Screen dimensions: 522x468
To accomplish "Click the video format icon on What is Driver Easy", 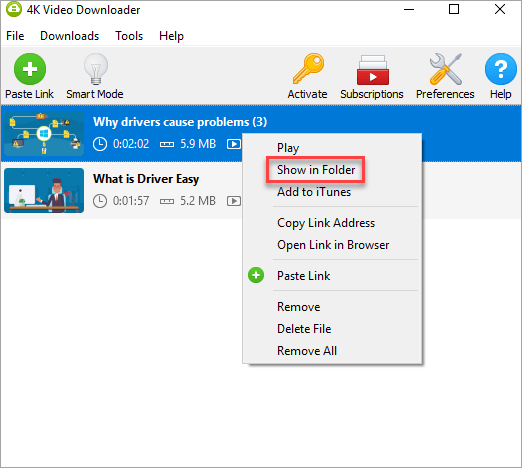I will (234, 201).
